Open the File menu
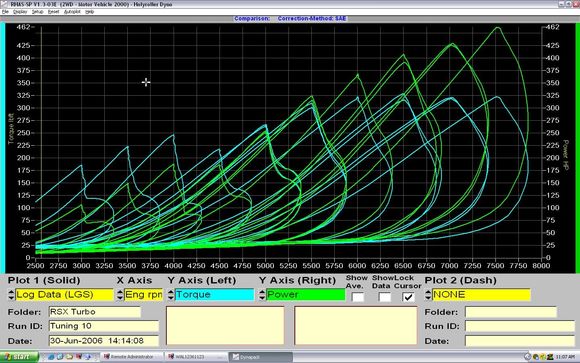Image resolution: width=580 pixels, height=363 pixels. pyautogui.click(x=5, y=12)
